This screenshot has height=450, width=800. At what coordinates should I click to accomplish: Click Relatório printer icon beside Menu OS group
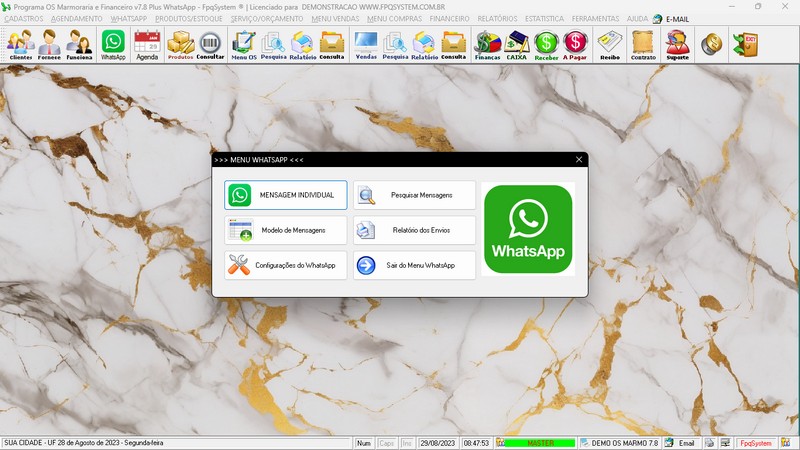pos(303,44)
